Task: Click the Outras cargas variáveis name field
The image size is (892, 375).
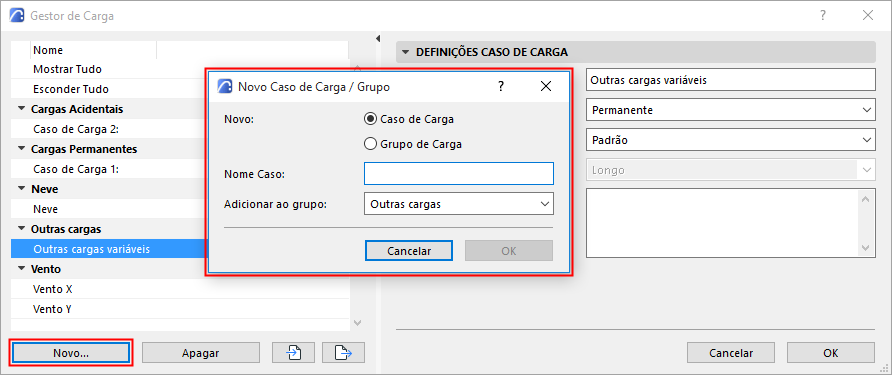Action: tap(730, 80)
